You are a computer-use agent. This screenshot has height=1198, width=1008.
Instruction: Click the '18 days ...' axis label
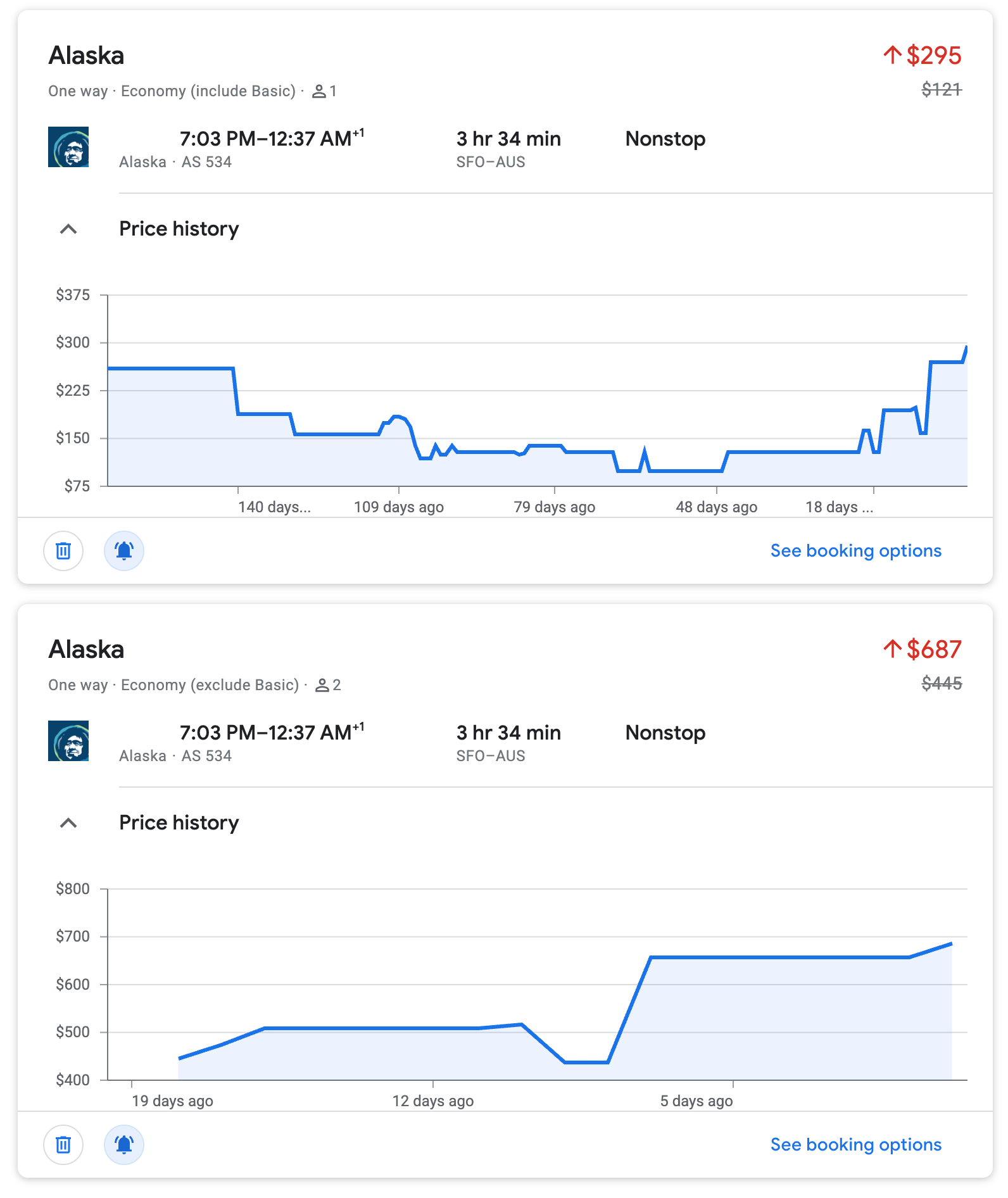click(x=839, y=507)
